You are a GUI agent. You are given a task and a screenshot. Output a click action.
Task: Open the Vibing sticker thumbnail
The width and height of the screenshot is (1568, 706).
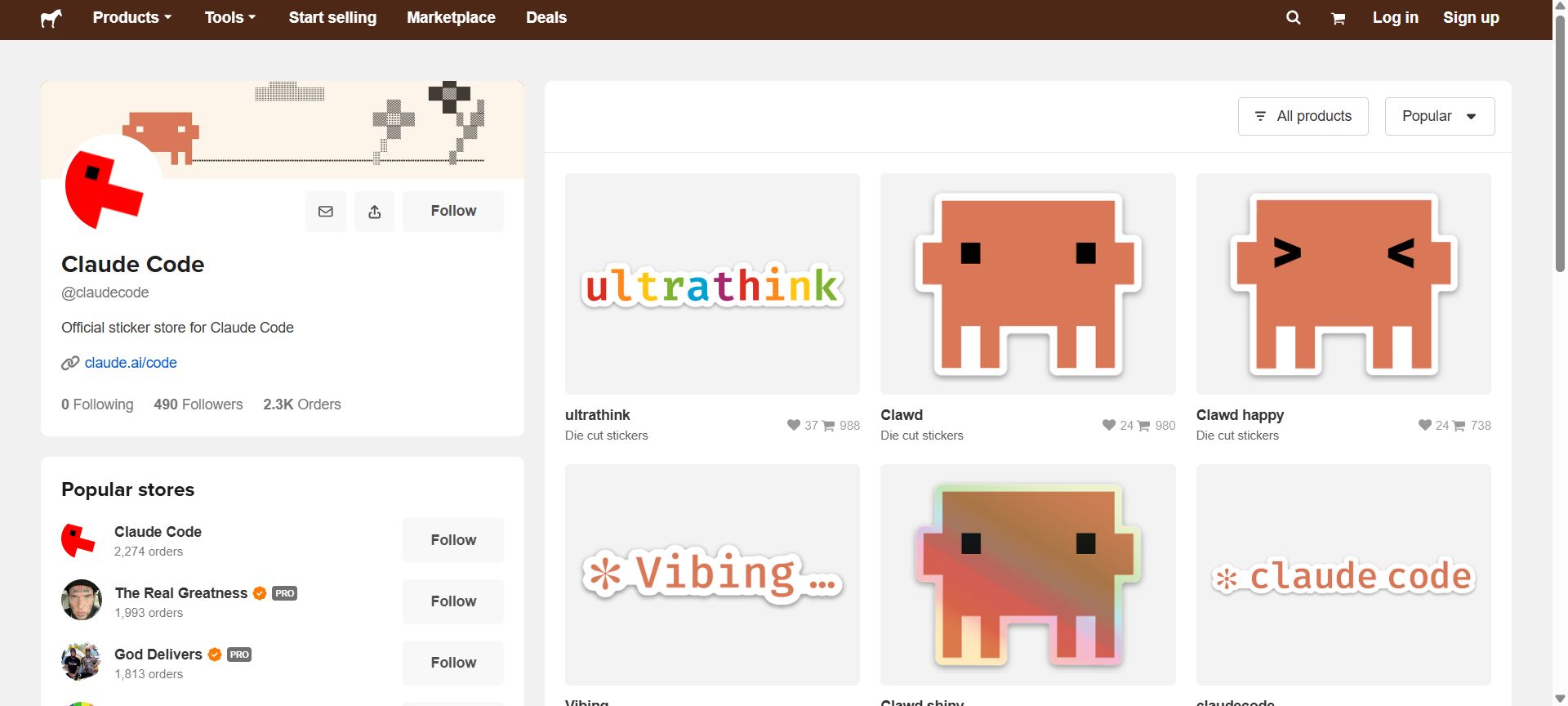712,574
